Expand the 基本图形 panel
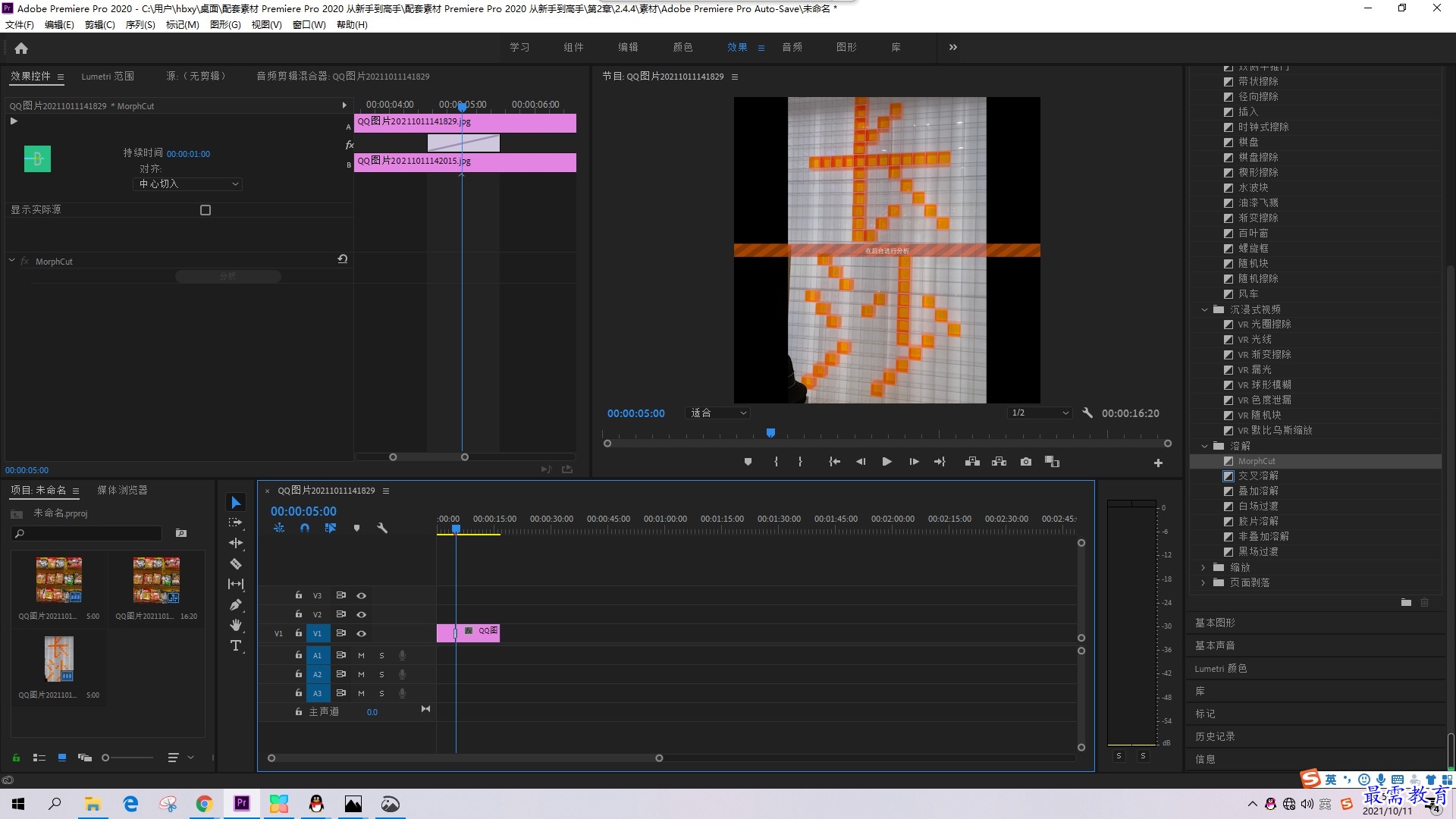1456x819 pixels. click(x=1216, y=623)
